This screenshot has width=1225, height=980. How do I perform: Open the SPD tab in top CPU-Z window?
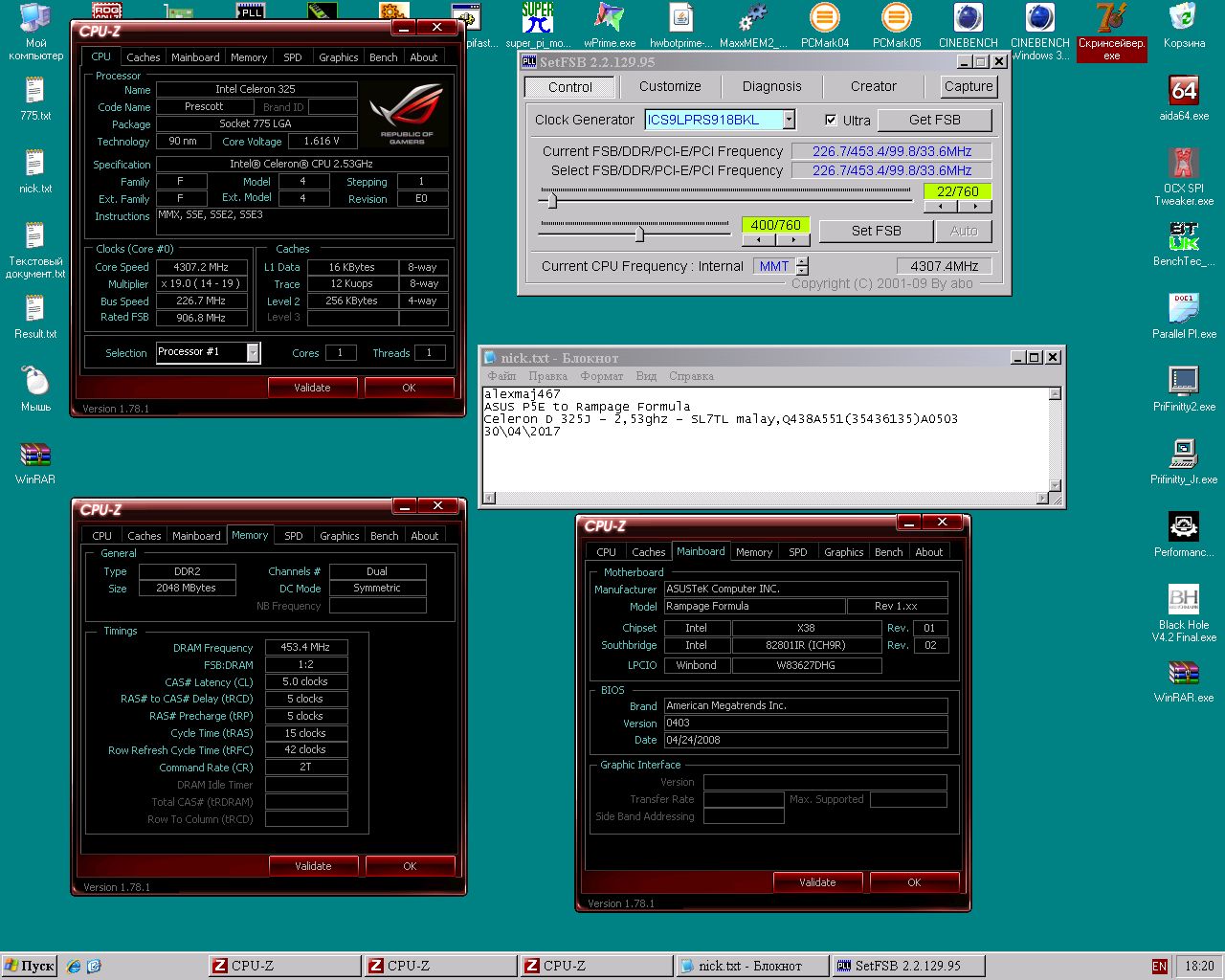pyautogui.click(x=293, y=57)
